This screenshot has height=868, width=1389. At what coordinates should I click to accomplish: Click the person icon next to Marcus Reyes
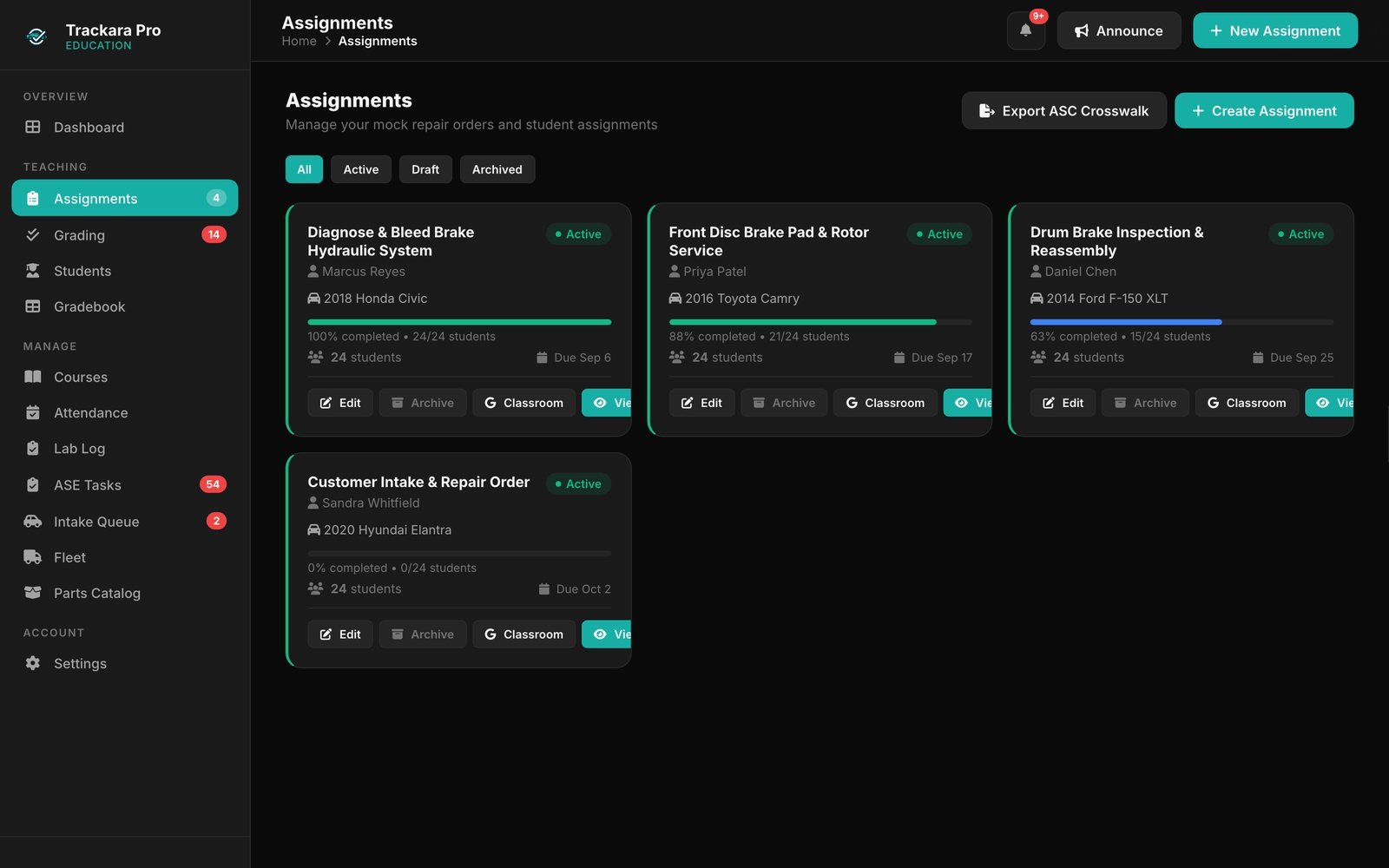313,272
